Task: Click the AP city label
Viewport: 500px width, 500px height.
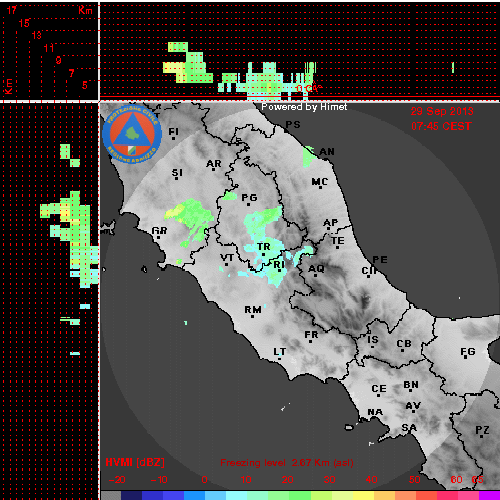Action: [x=331, y=222]
